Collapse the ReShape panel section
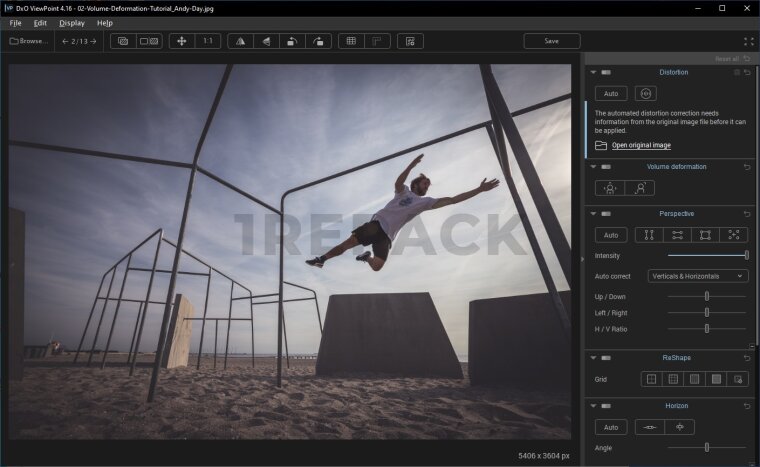This screenshot has width=760, height=467. (x=593, y=358)
